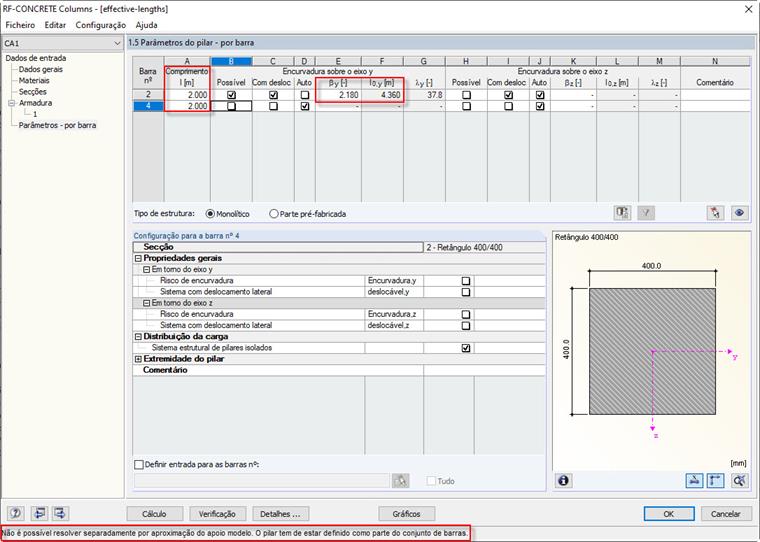Screen dimensions: 760x542
Task: Collapse the Propriedades gerais group
Action: coord(138,258)
